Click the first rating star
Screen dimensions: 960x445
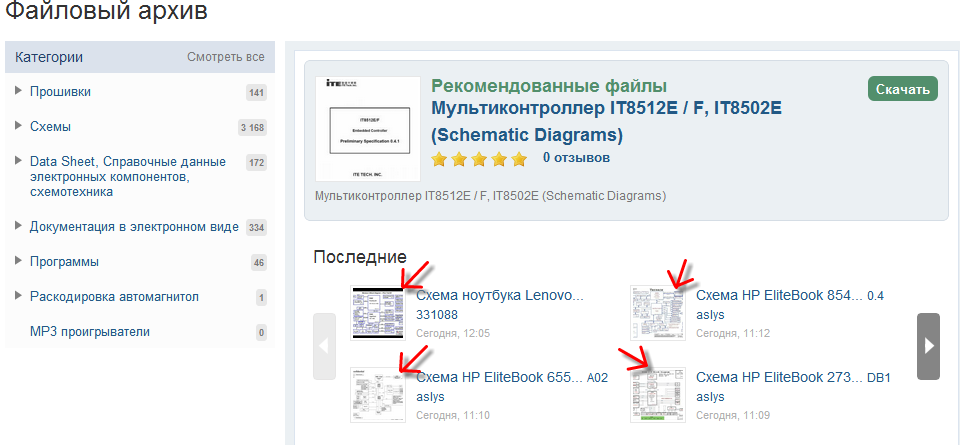(439, 159)
